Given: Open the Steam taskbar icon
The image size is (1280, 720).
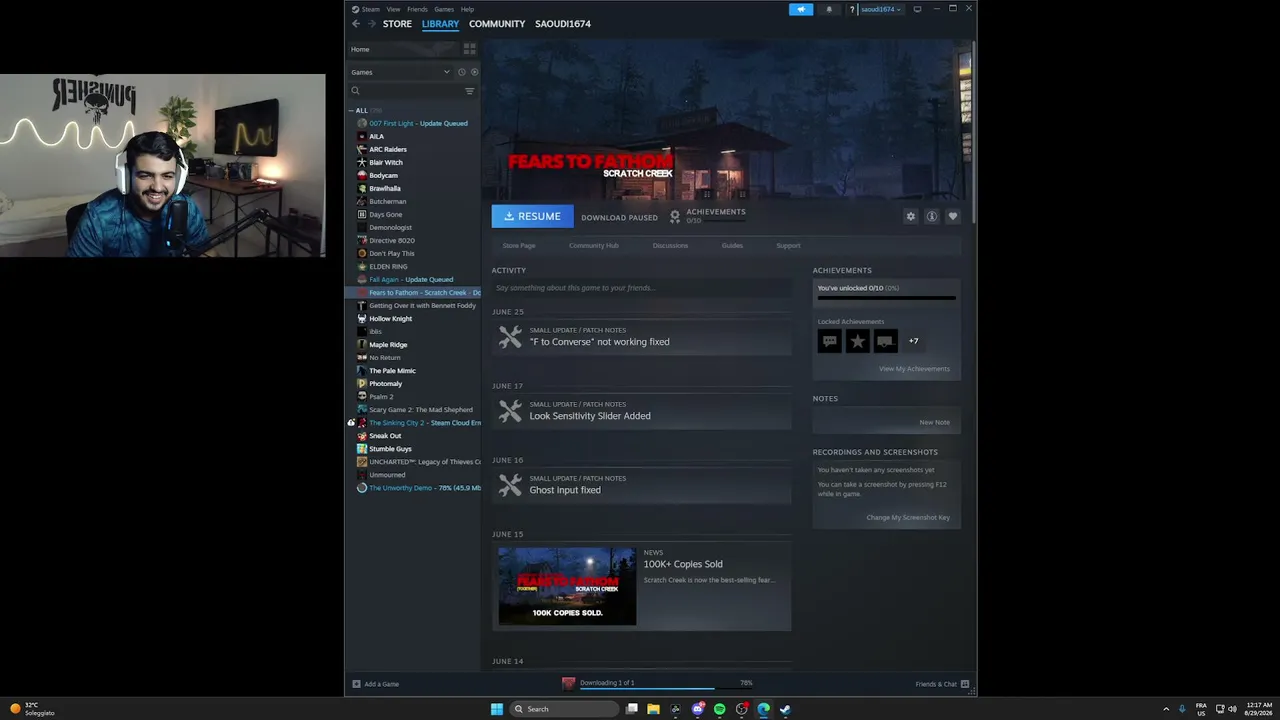Looking at the screenshot, I should 785,709.
